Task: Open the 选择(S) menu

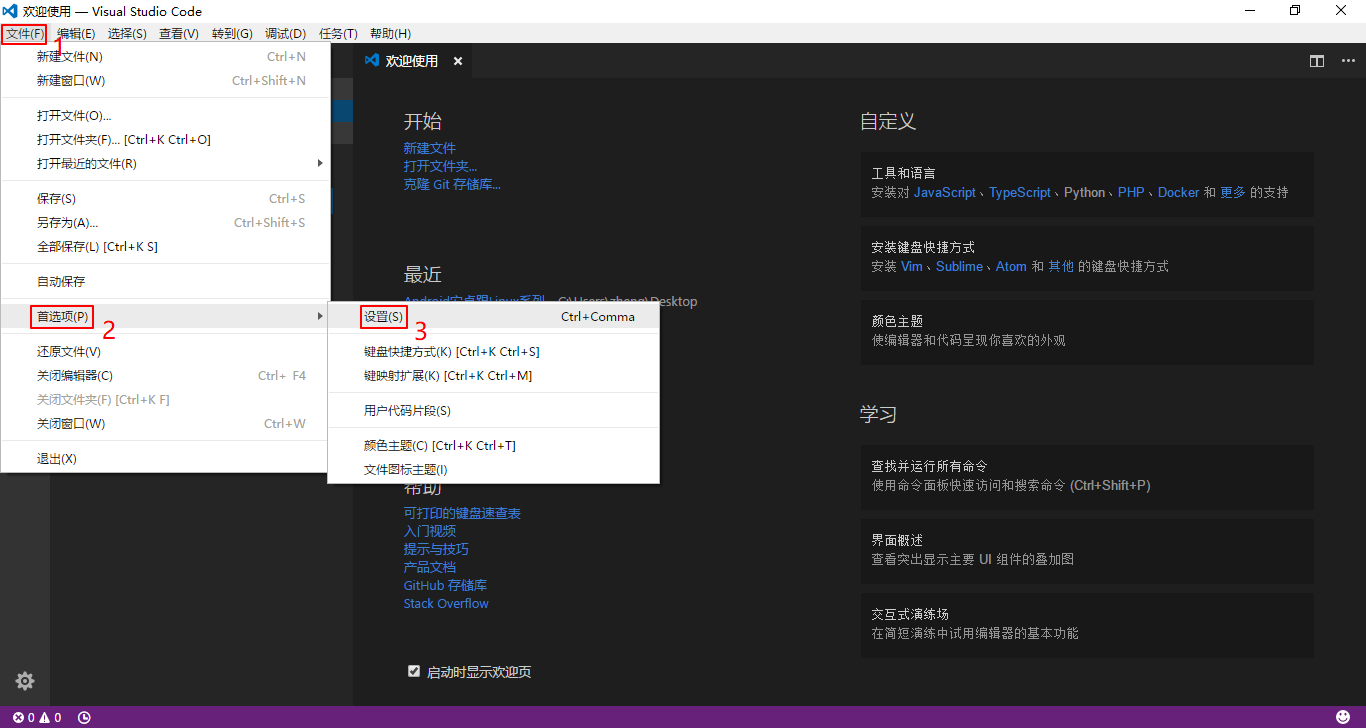Action: [x=127, y=34]
